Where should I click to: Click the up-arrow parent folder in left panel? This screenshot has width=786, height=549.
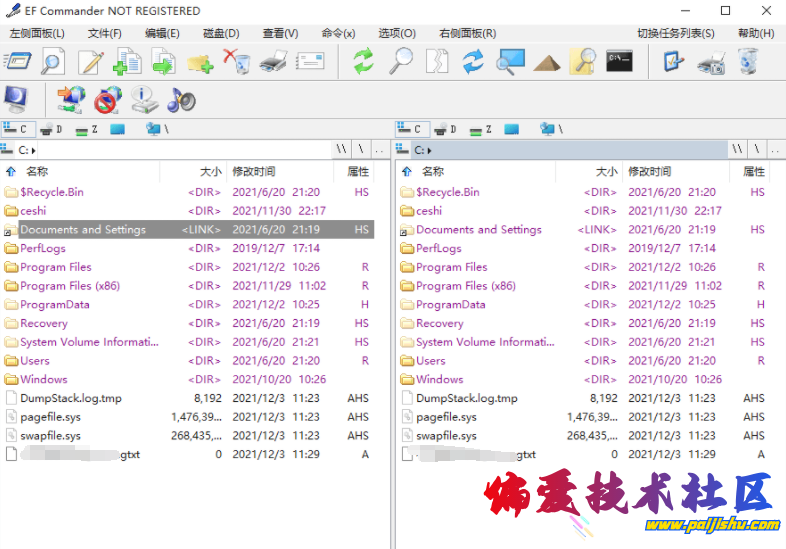coord(11,172)
